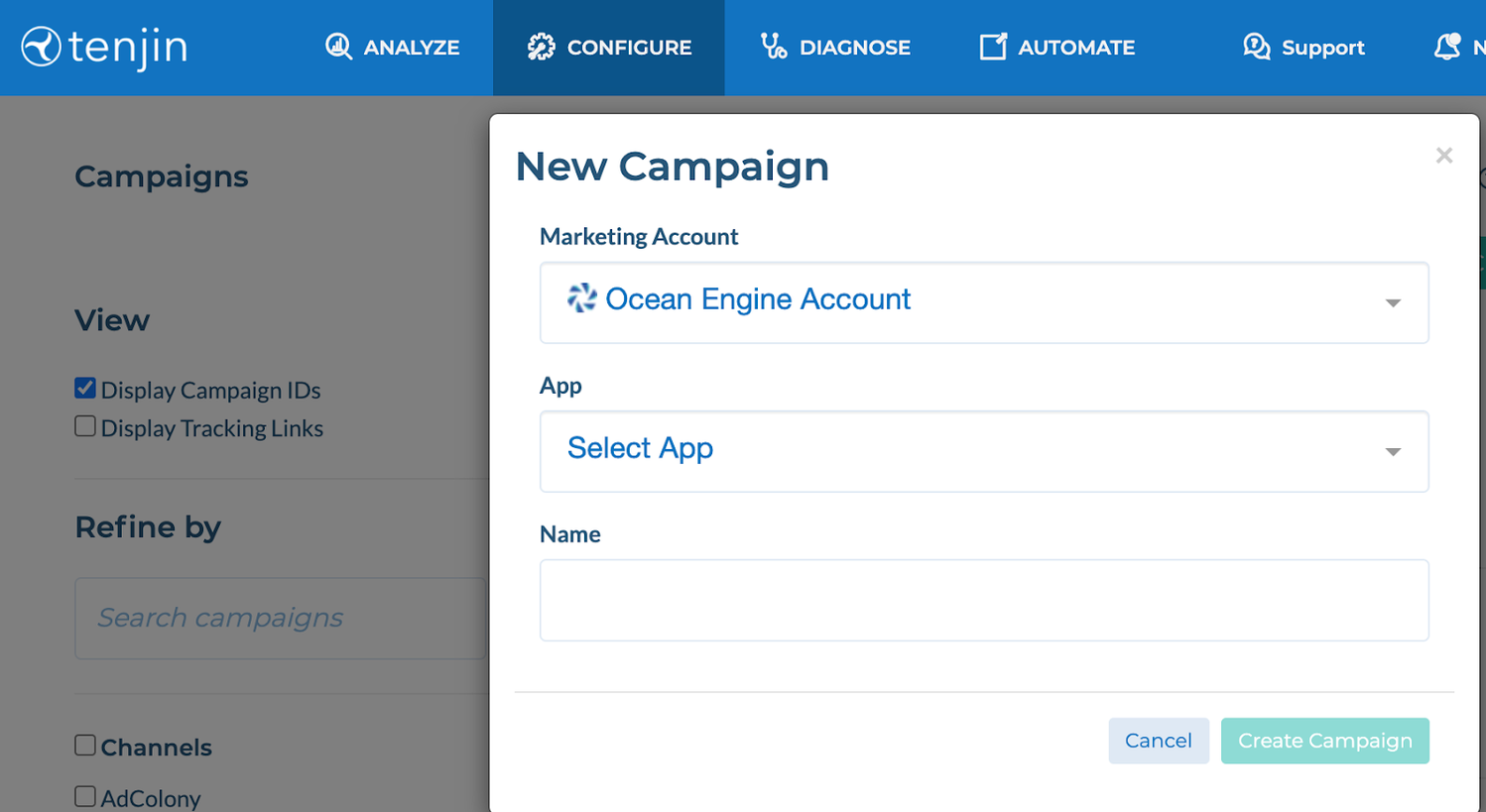Open the Support link
The image size is (1486, 812).
[1303, 48]
